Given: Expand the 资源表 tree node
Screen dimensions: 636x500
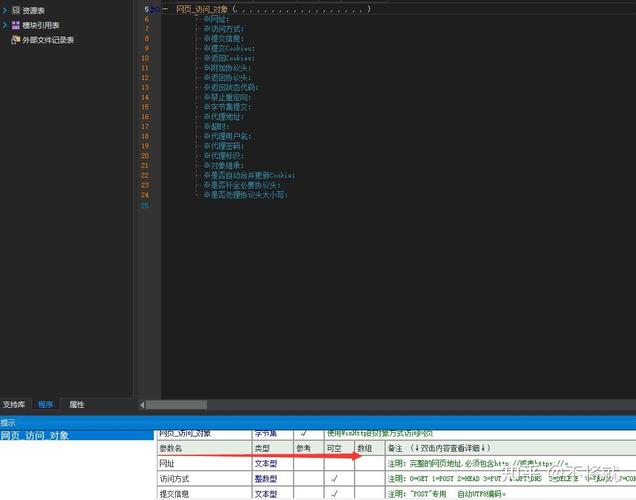Looking at the screenshot, I should [x=5, y=10].
